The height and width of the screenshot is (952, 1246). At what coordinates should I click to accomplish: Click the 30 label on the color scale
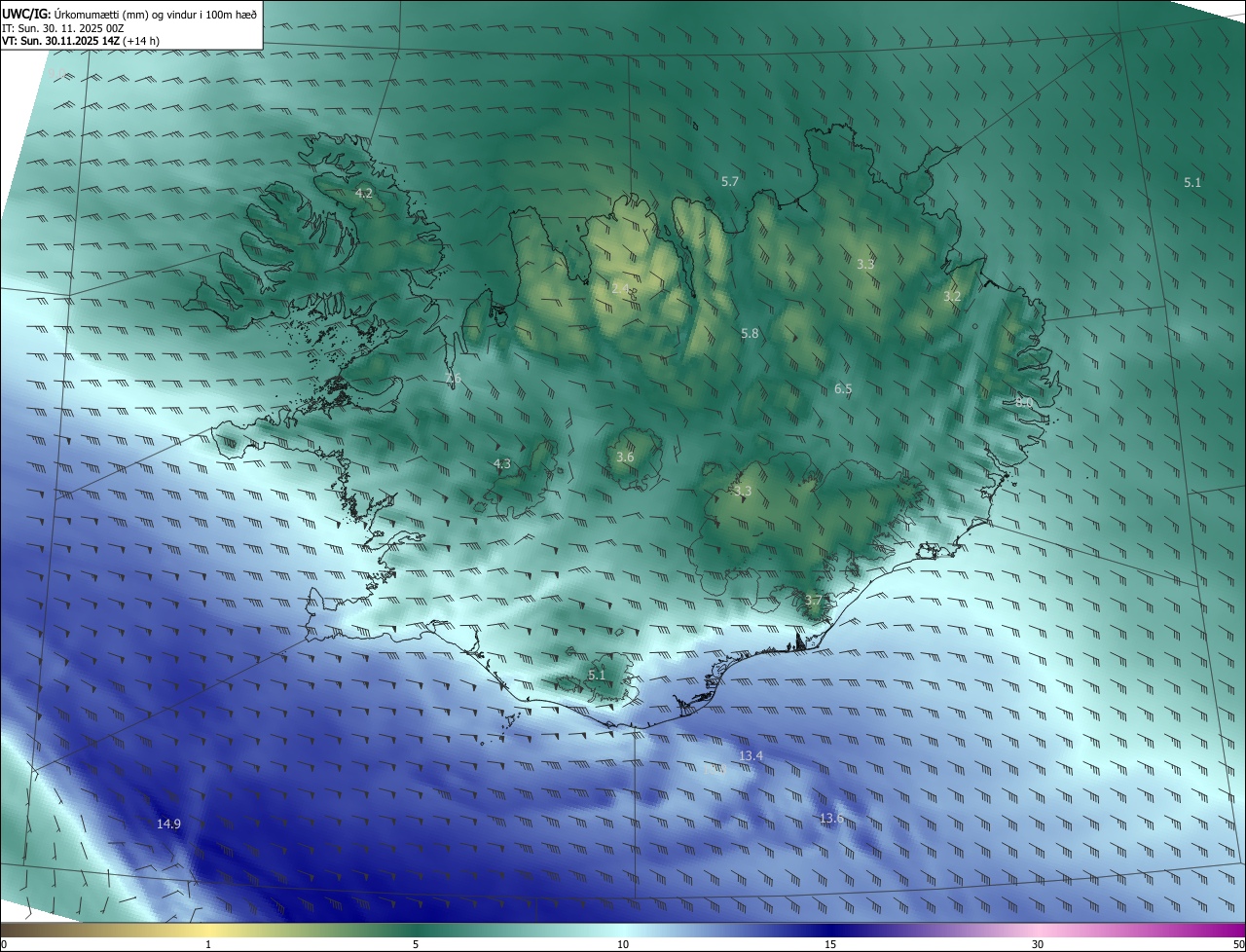1038,944
